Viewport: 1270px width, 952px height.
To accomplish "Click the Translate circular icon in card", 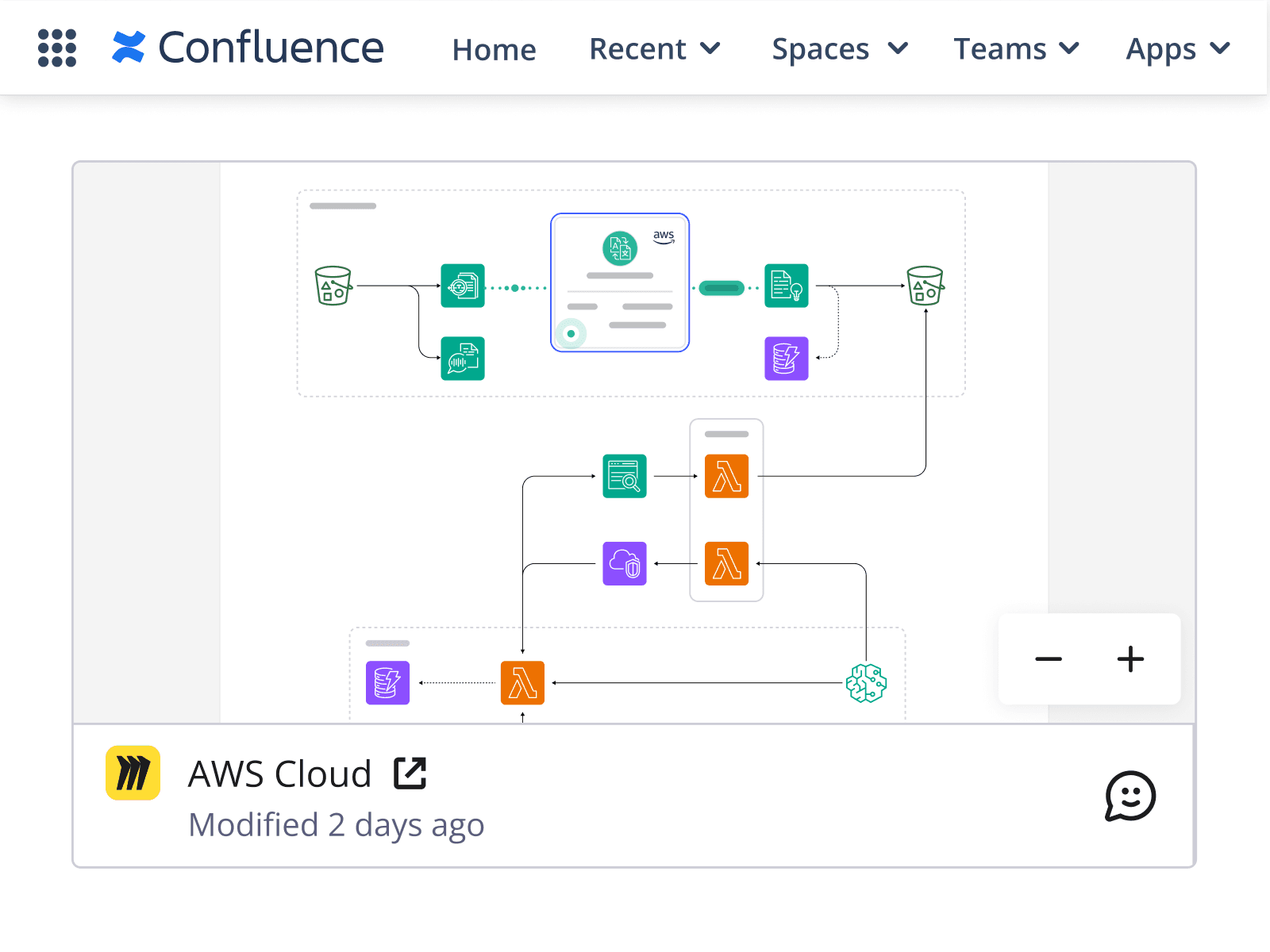I will (x=620, y=248).
